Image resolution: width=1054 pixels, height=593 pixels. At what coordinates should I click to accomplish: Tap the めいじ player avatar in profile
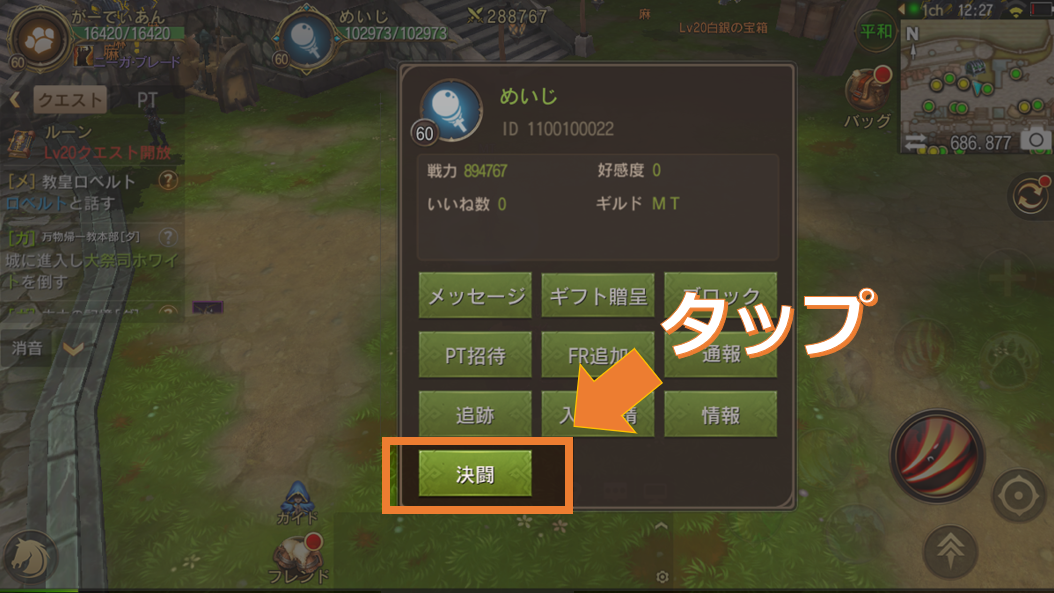click(451, 110)
